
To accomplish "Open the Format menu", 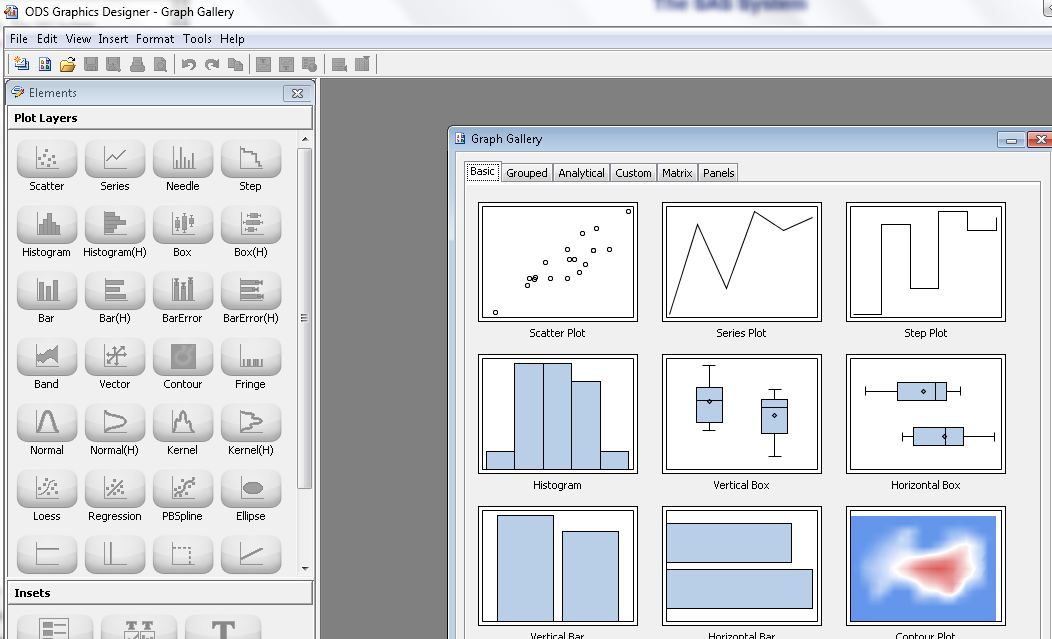I will (x=155, y=38).
